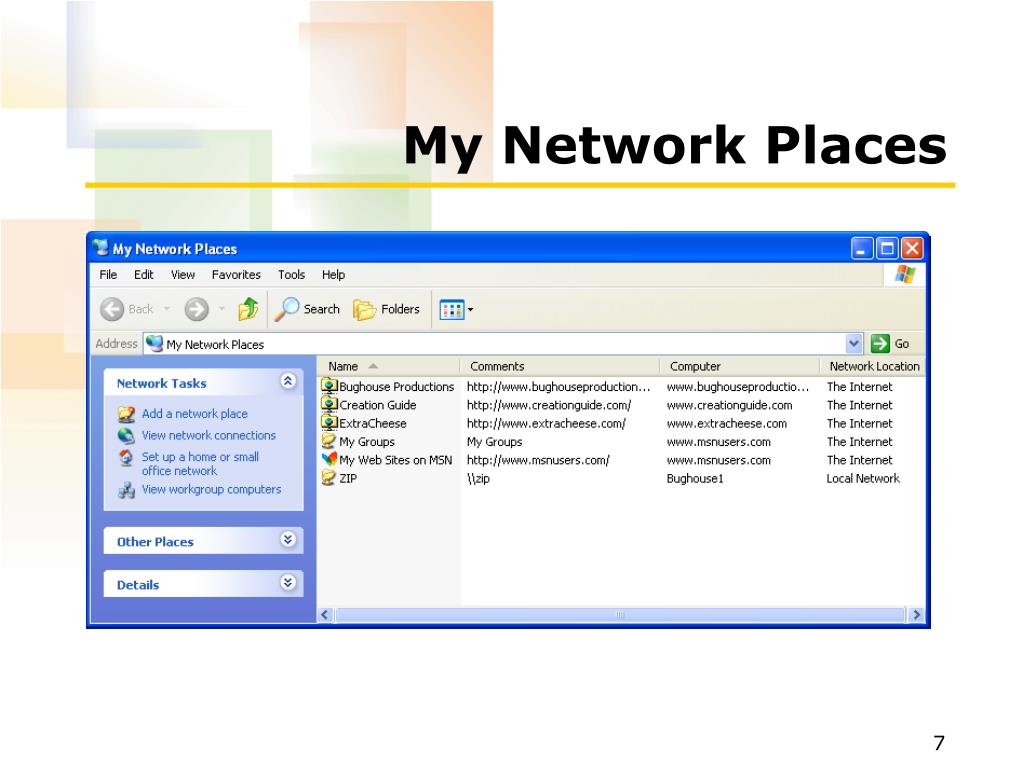Click the Network Location column header
The image size is (1024, 768).
[x=872, y=366]
